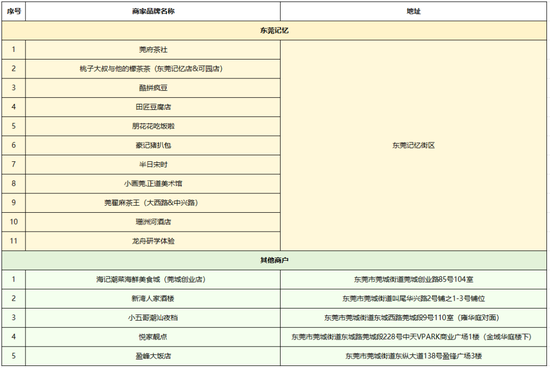The width and height of the screenshot is (550, 368).
Task: Click the row number 9 cell
Action: click(x=14, y=203)
